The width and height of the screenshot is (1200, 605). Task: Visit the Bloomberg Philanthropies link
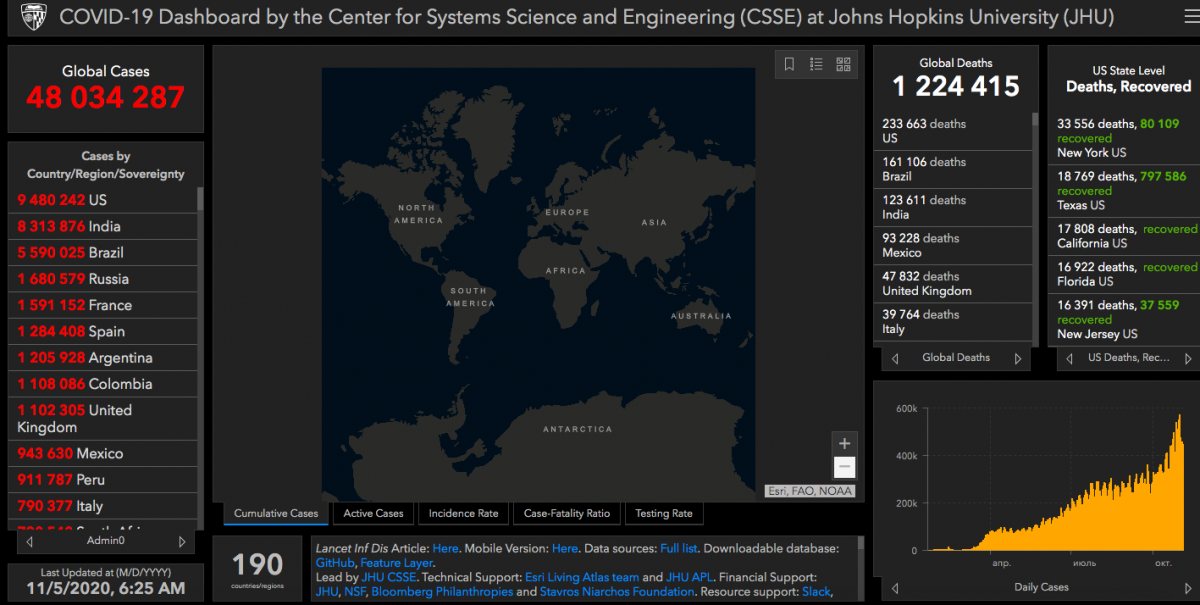[x=442, y=592]
